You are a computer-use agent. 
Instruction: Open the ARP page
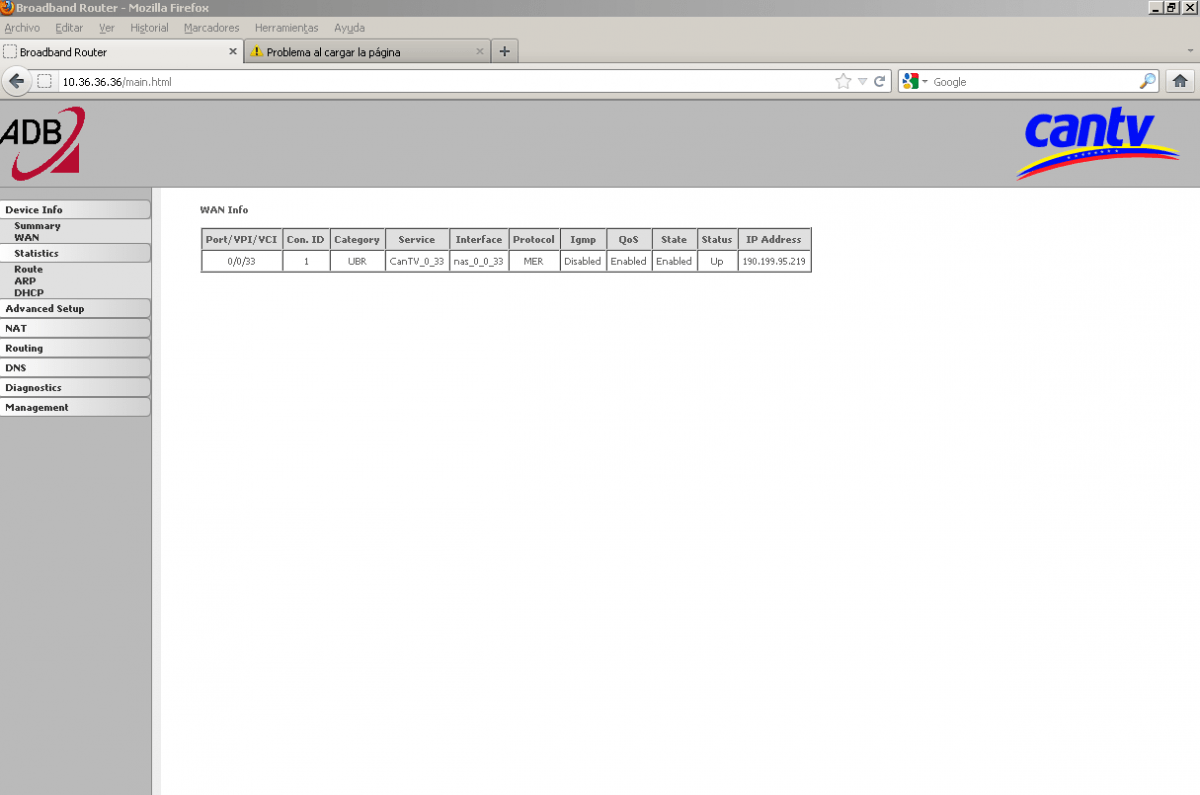25,281
